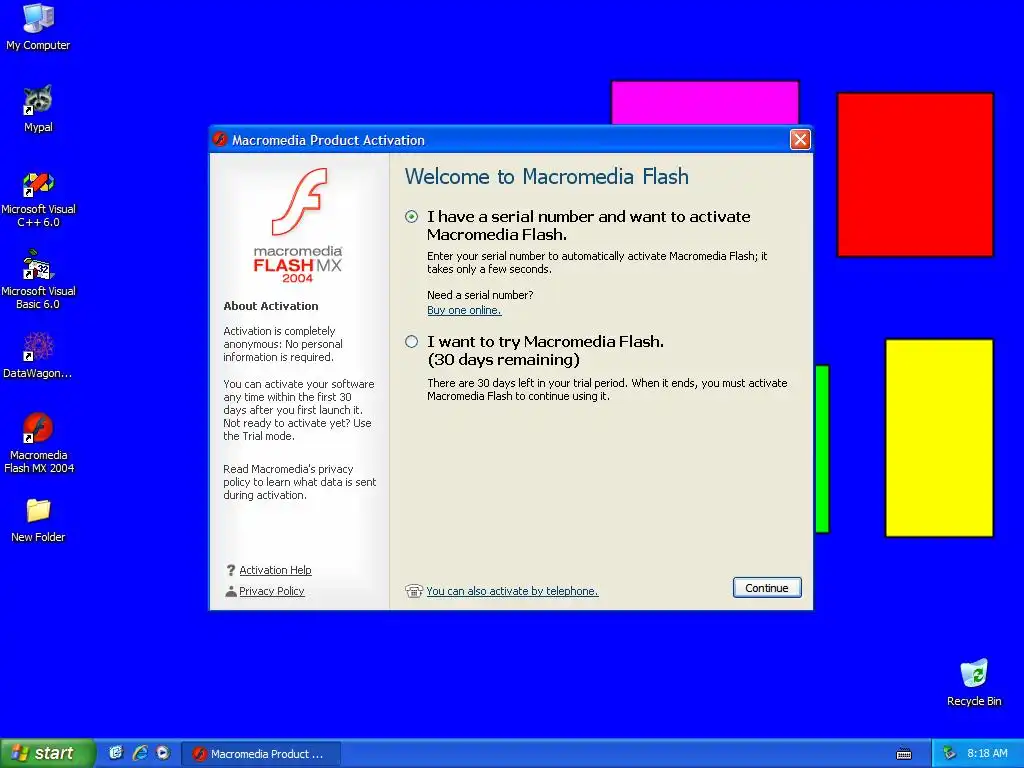This screenshot has width=1024, height=768.
Task: Click the Welcome to Macromedia Flash heading
Action: pyautogui.click(x=547, y=176)
